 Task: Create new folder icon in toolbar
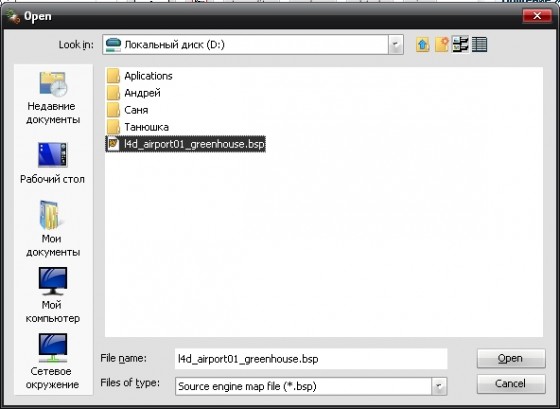(x=441, y=45)
